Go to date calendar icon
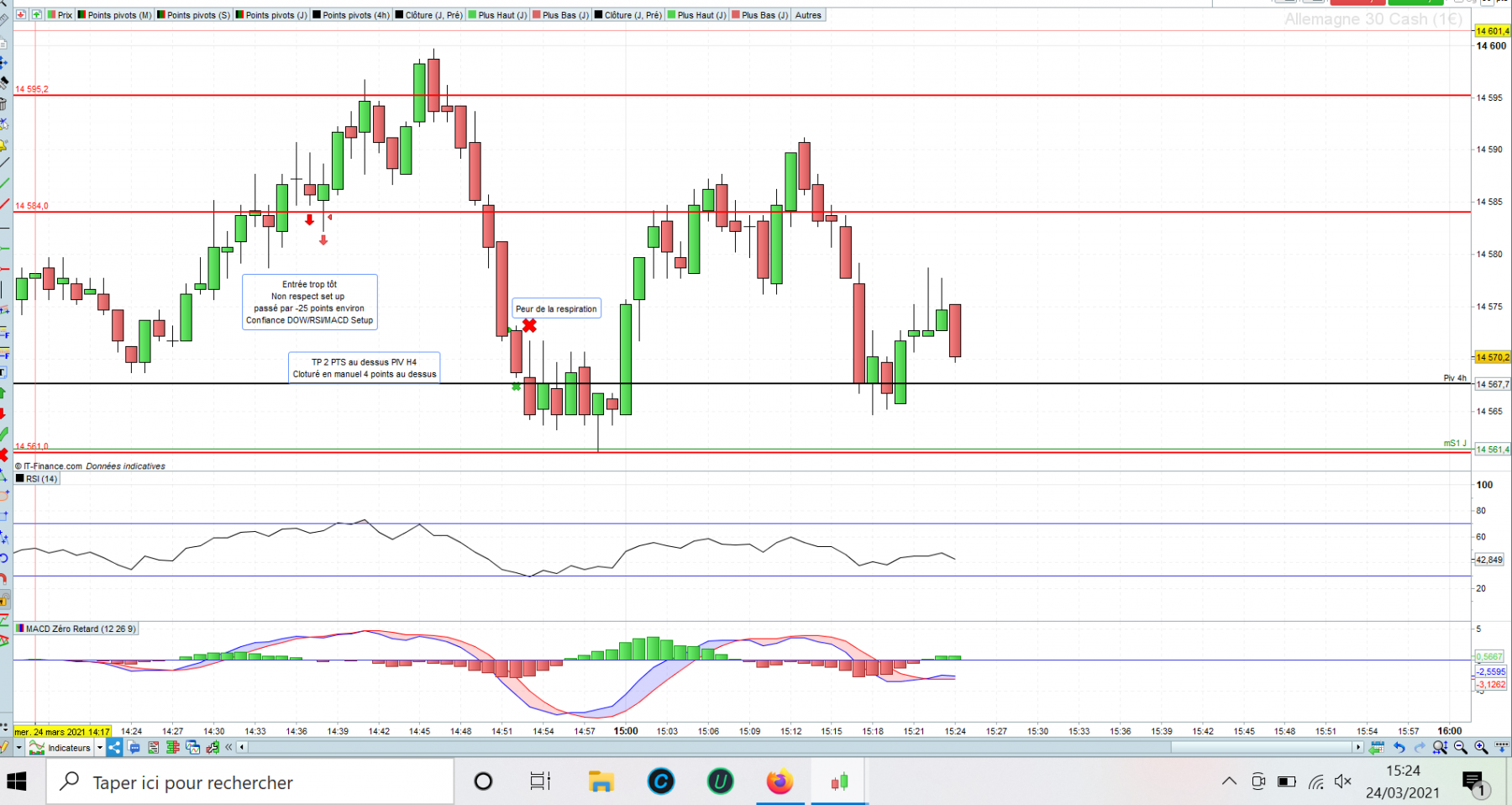1512x805 pixels. 1376,747
